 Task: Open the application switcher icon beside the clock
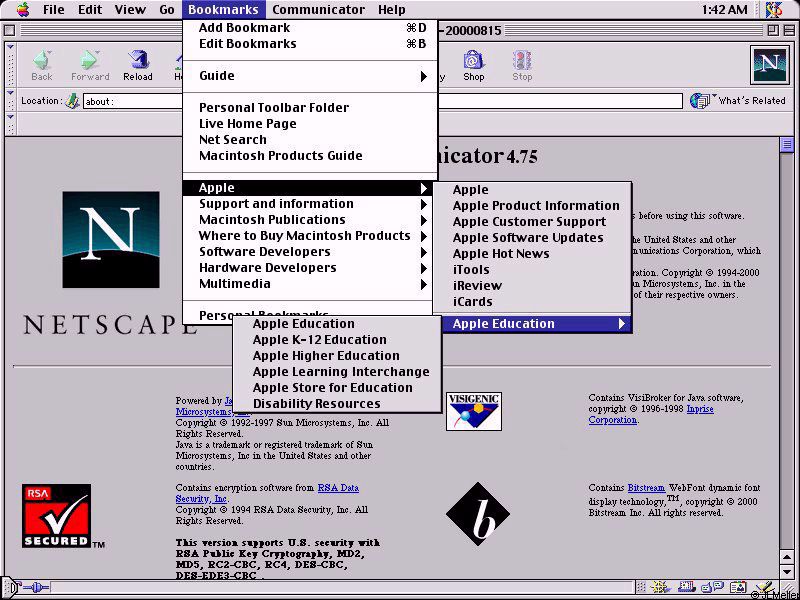point(774,9)
